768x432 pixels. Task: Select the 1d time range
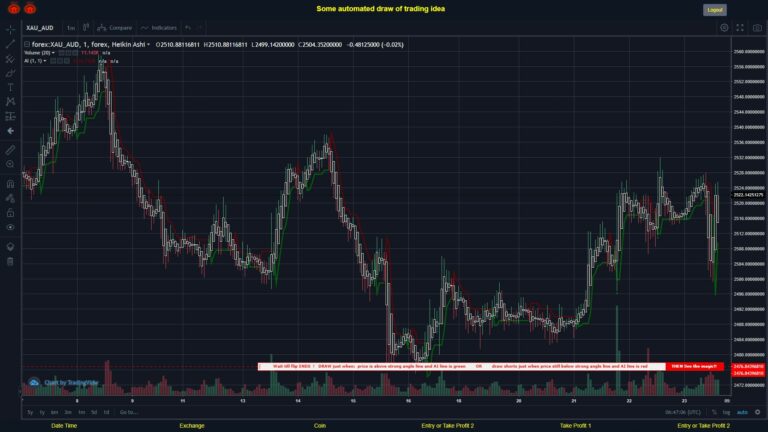106,412
